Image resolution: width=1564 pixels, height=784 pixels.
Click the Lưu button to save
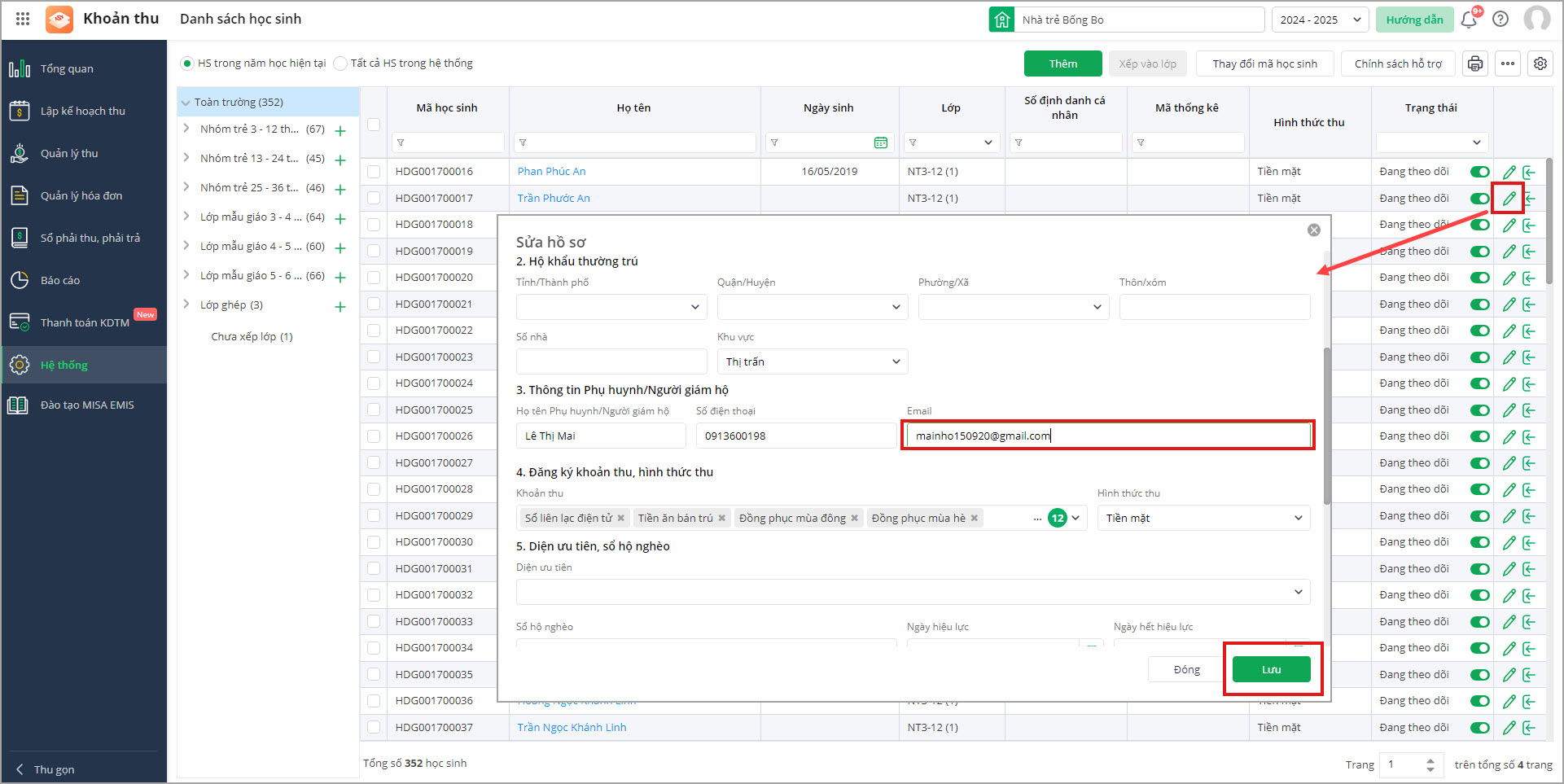1271,669
